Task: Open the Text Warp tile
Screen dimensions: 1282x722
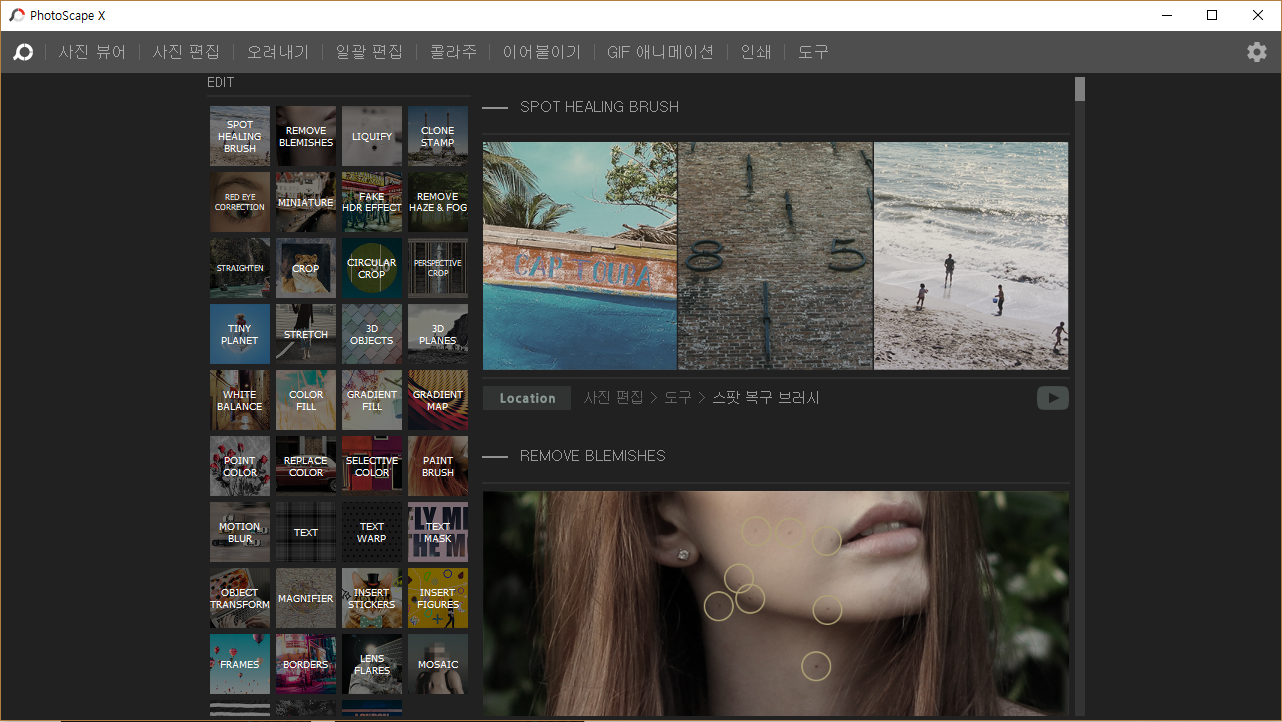Action: coord(372,532)
